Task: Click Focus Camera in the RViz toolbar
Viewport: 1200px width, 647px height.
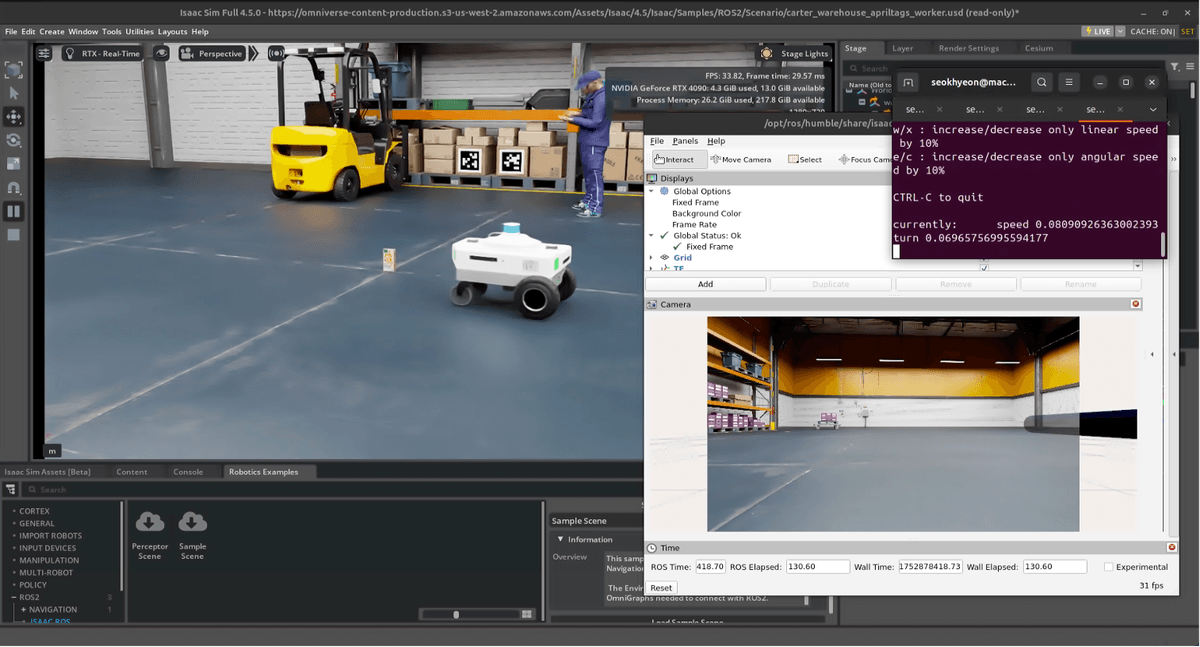Action: (864, 158)
